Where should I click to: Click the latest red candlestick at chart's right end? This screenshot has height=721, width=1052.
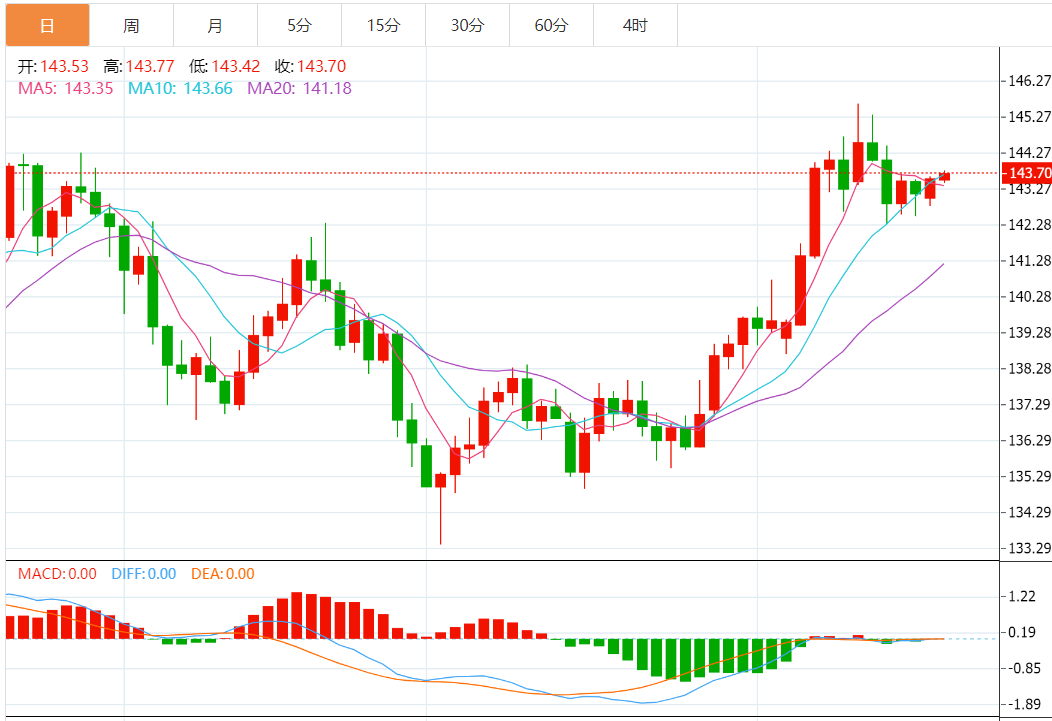pos(945,176)
